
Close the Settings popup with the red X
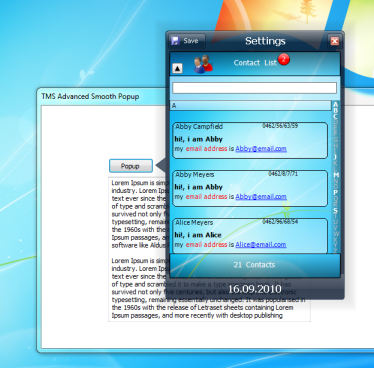(x=334, y=41)
